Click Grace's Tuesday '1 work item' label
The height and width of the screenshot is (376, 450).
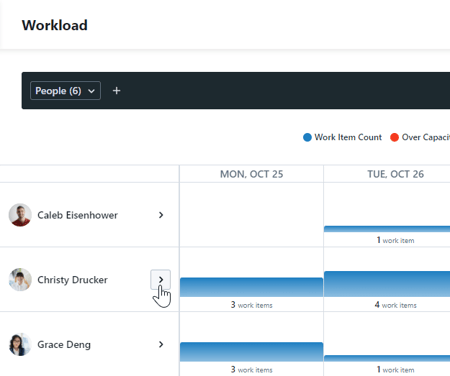pyautogui.click(x=396, y=369)
